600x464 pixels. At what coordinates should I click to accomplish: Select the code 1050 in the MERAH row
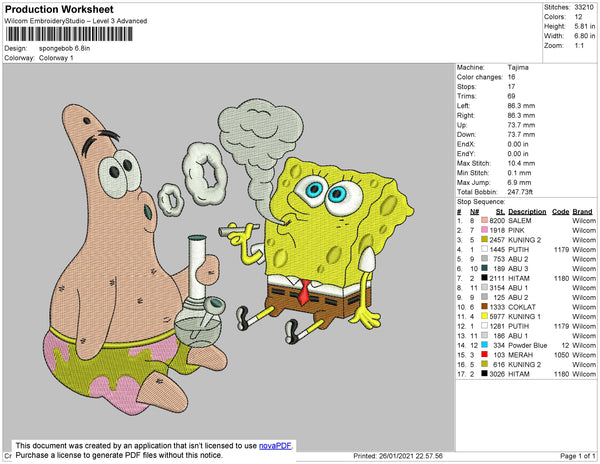click(561, 355)
